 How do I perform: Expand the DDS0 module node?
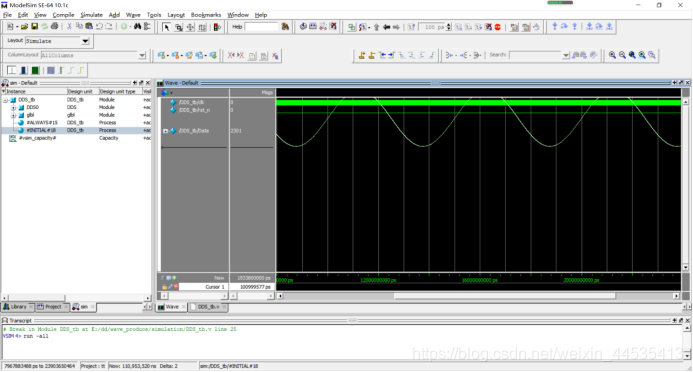[13, 107]
